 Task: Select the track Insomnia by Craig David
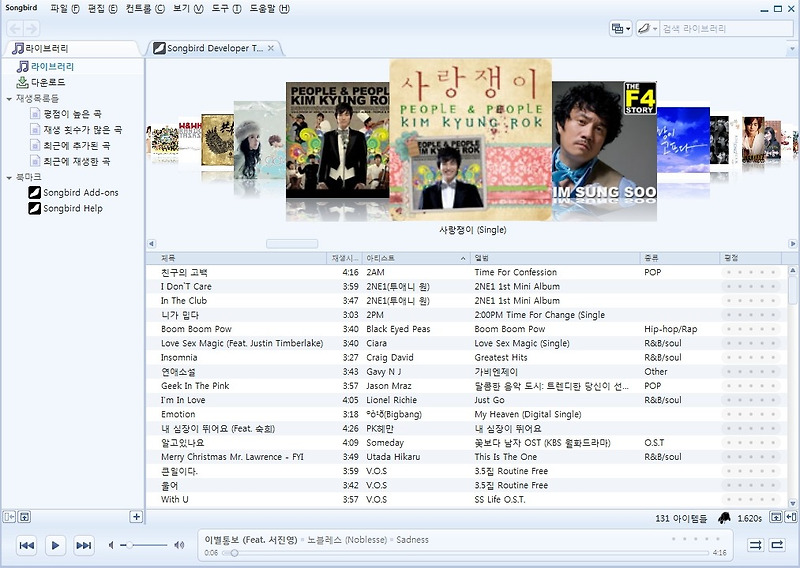[x=466, y=358]
